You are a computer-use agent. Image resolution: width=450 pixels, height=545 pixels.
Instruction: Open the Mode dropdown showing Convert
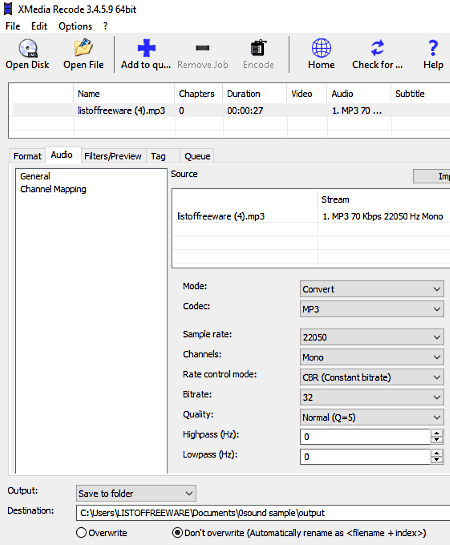372,289
